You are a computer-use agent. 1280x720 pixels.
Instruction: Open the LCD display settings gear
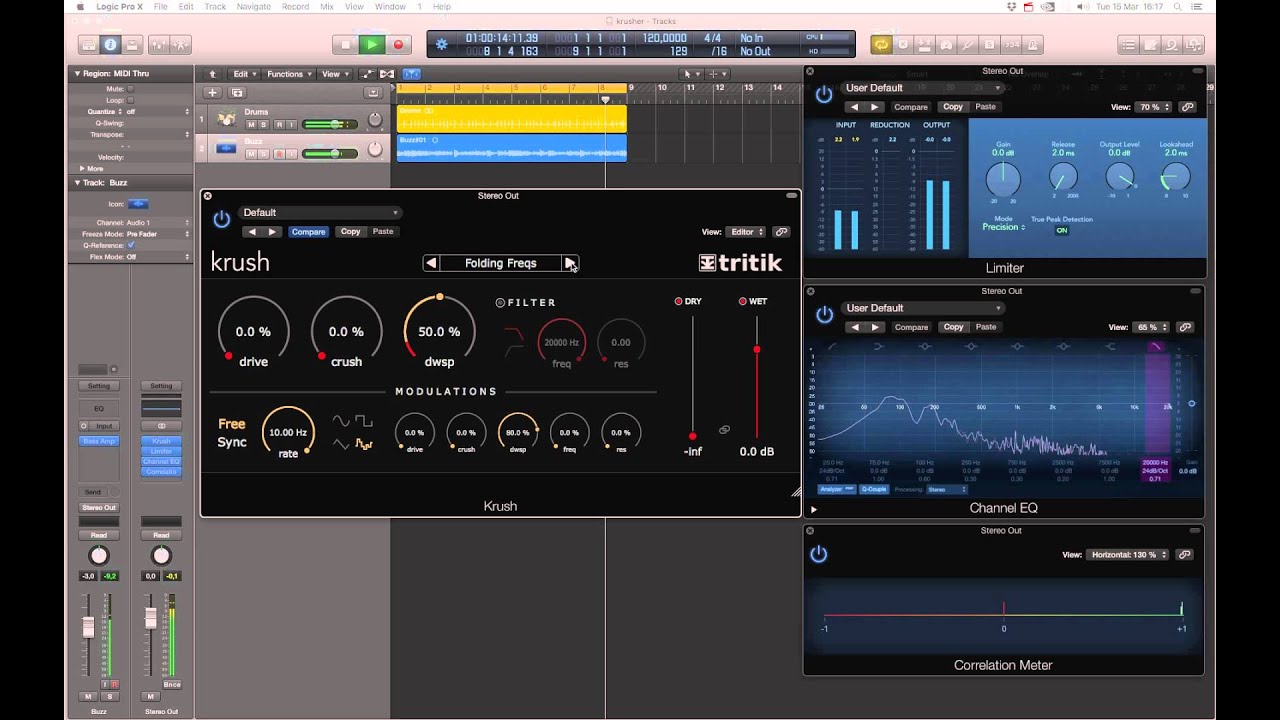coord(442,45)
